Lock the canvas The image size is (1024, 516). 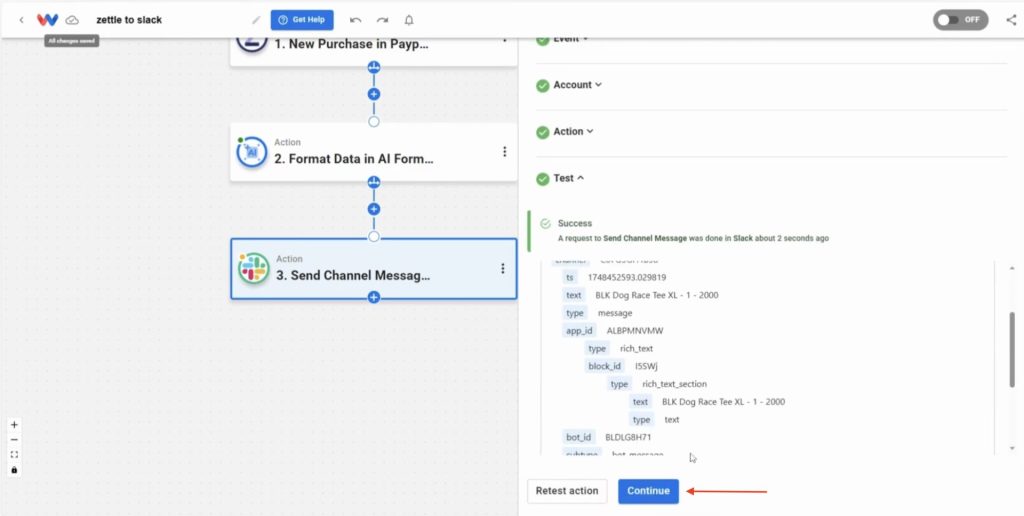point(14,470)
